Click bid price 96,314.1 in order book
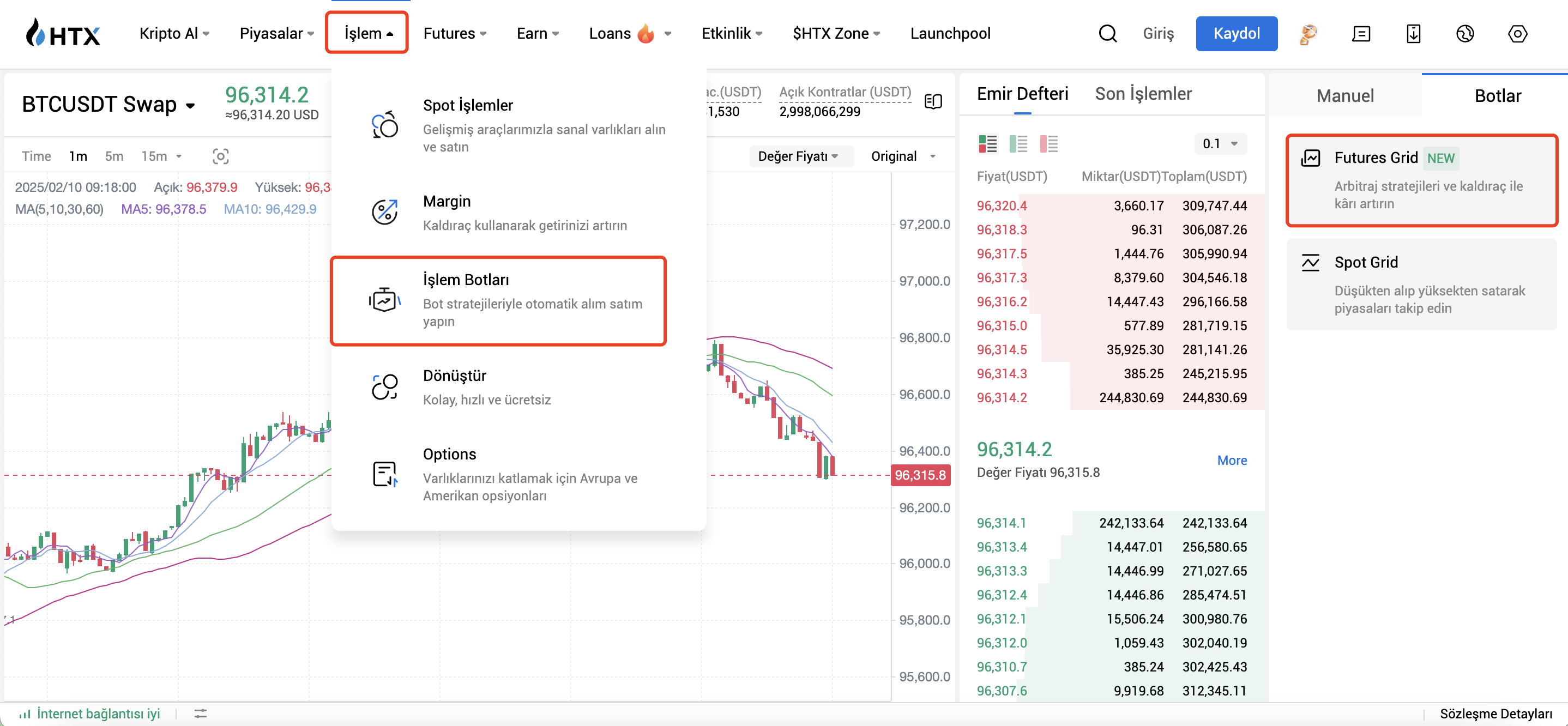1568x726 pixels. (x=1002, y=523)
